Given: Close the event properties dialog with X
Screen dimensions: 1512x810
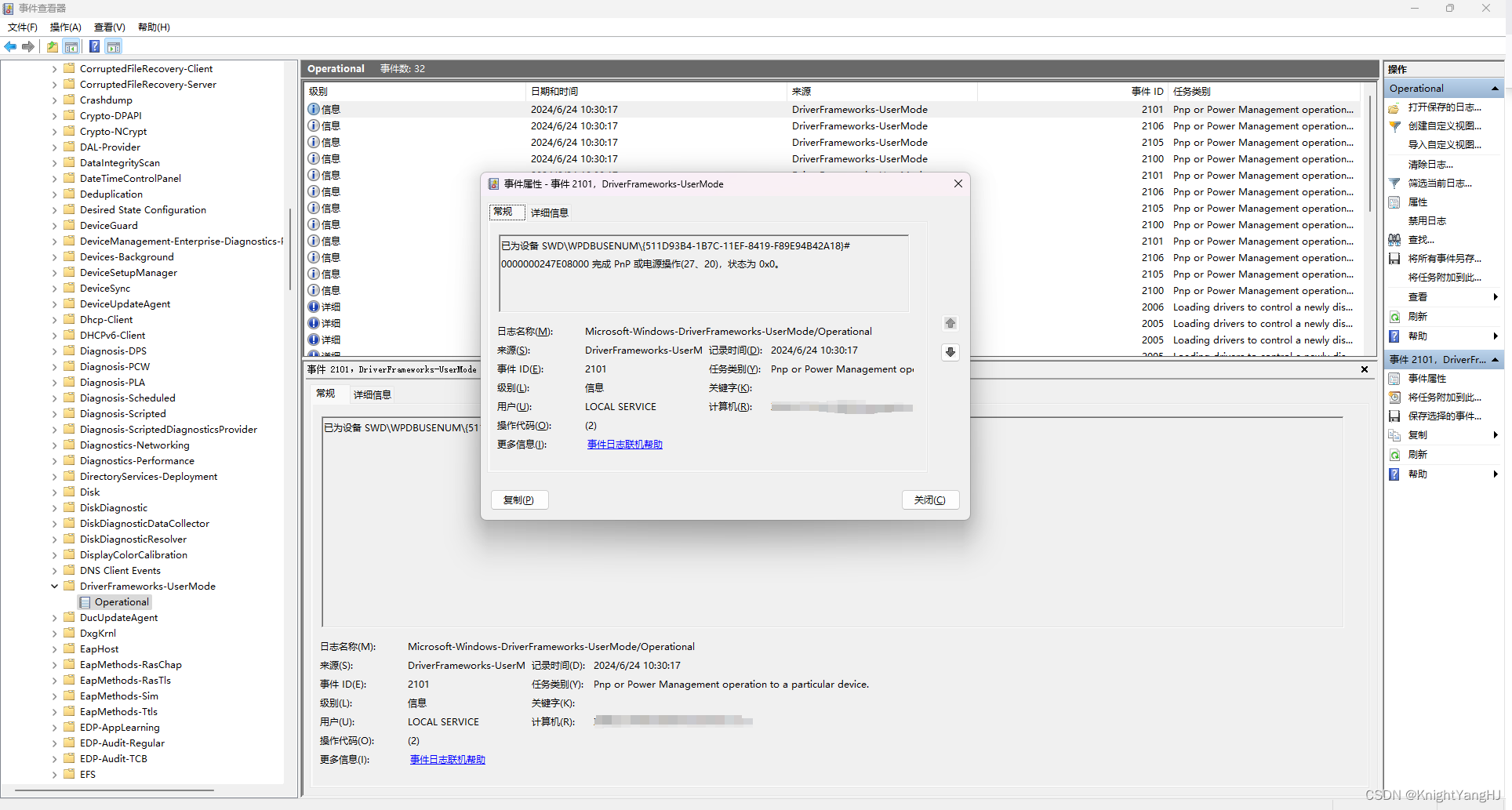Looking at the screenshot, I should (958, 183).
